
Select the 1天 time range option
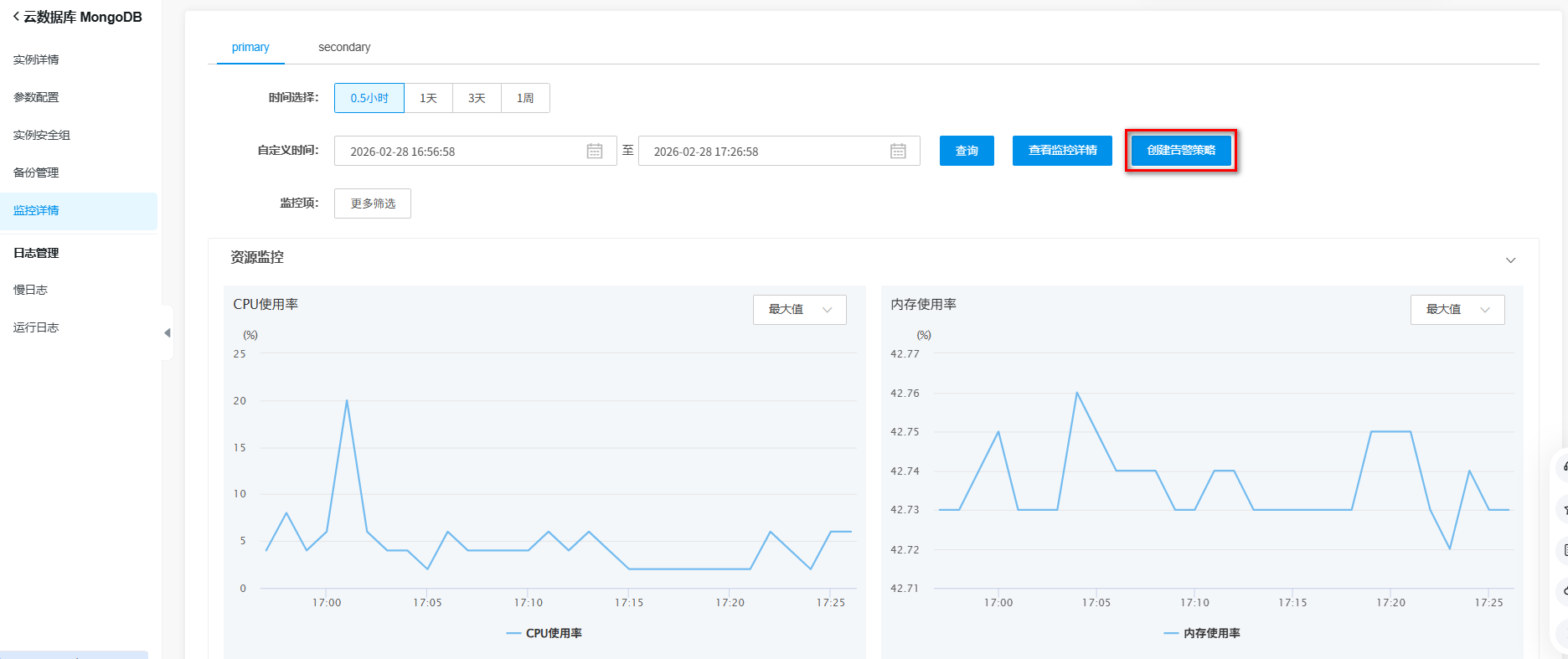click(x=428, y=98)
